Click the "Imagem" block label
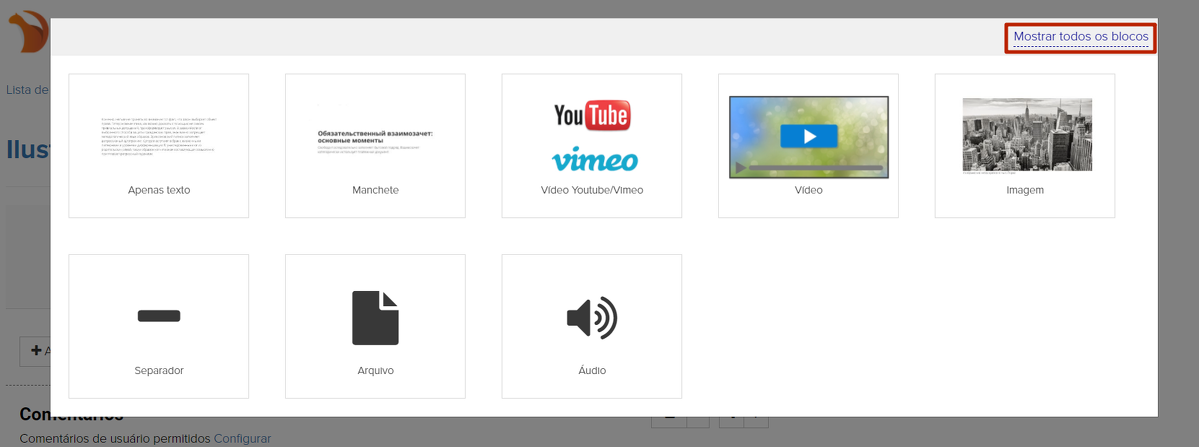This screenshot has width=1199, height=447. click(x=1024, y=190)
